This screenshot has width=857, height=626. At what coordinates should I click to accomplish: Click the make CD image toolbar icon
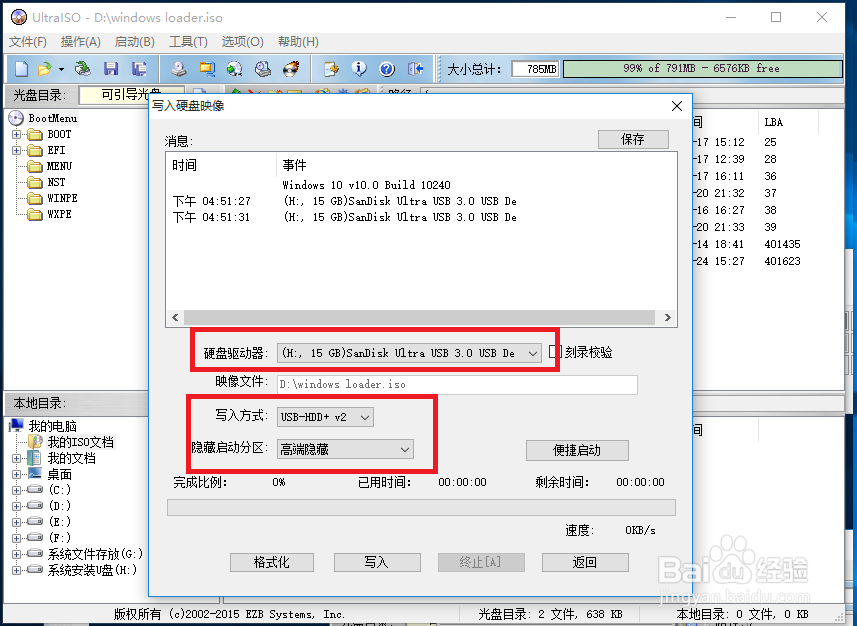pyautogui.click(x=178, y=68)
